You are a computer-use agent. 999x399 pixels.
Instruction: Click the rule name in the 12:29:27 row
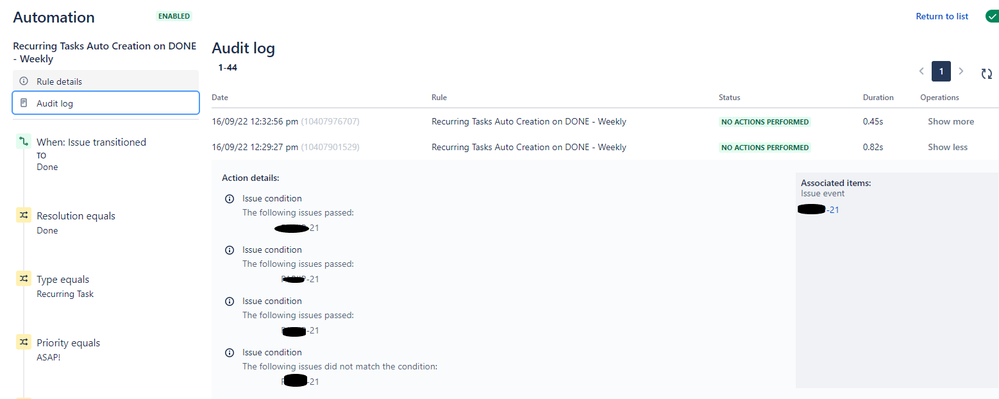point(529,147)
